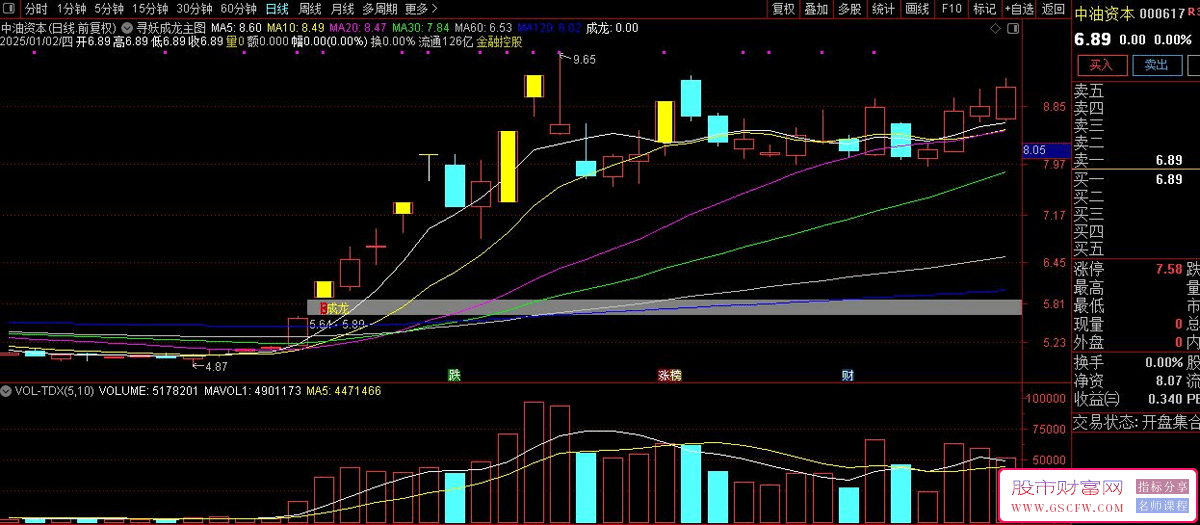The image size is (1200, 525).
Task: Click the 叠加 overlay button
Action: pos(816,9)
